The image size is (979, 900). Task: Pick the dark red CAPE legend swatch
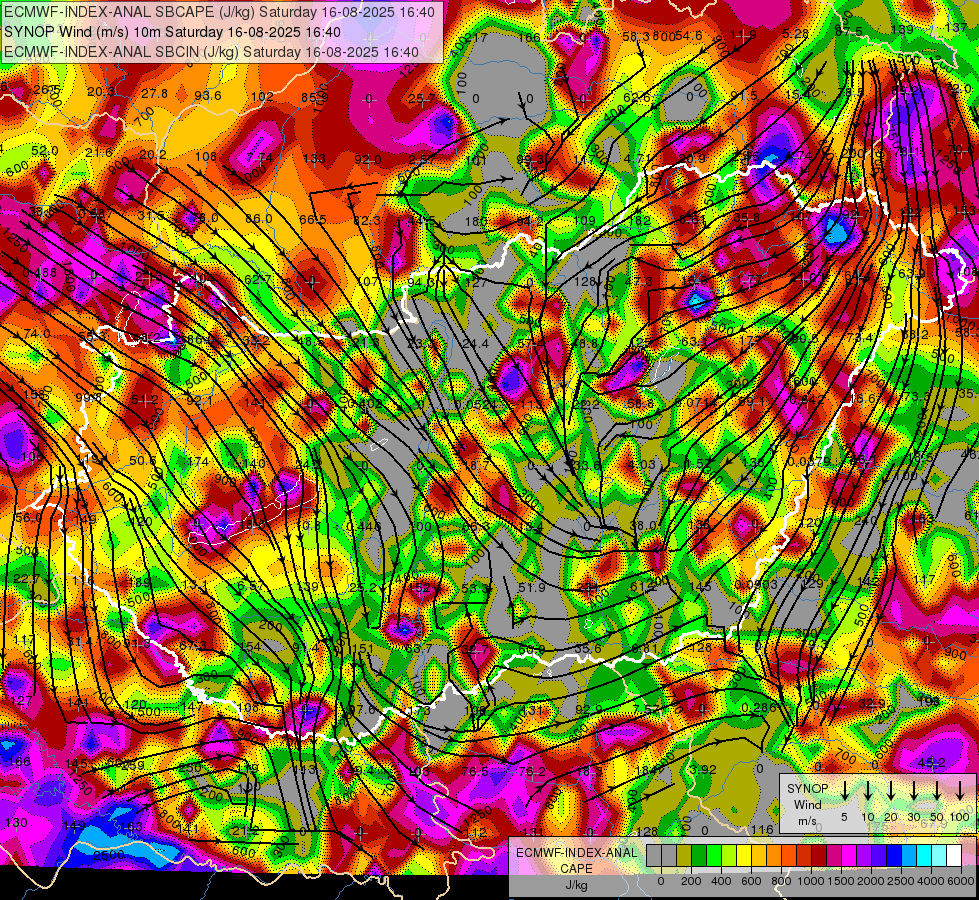click(x=819, y=855)
